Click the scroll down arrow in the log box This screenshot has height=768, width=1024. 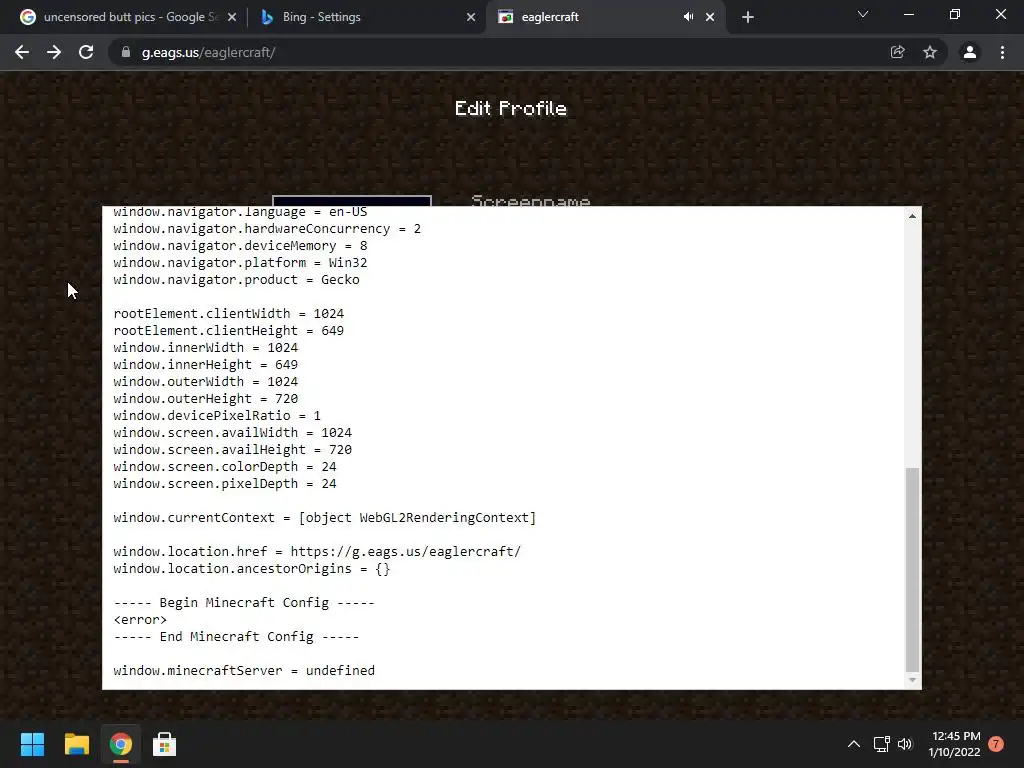coord(912,680)
